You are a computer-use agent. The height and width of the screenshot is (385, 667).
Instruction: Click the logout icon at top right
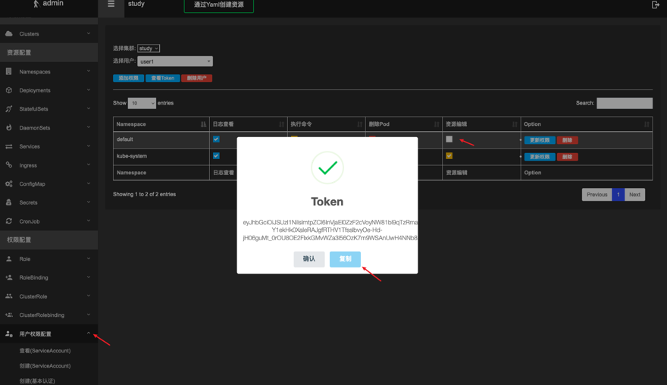point(656,5)
